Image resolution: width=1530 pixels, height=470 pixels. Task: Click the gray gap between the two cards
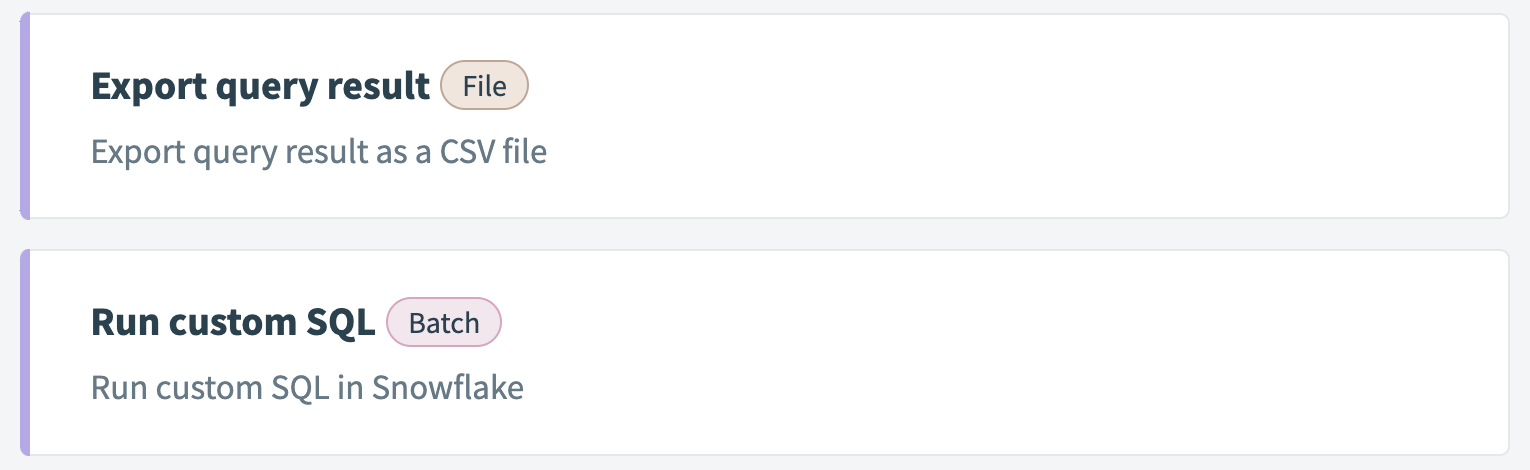pyautogui.click(x=765, y=234)
